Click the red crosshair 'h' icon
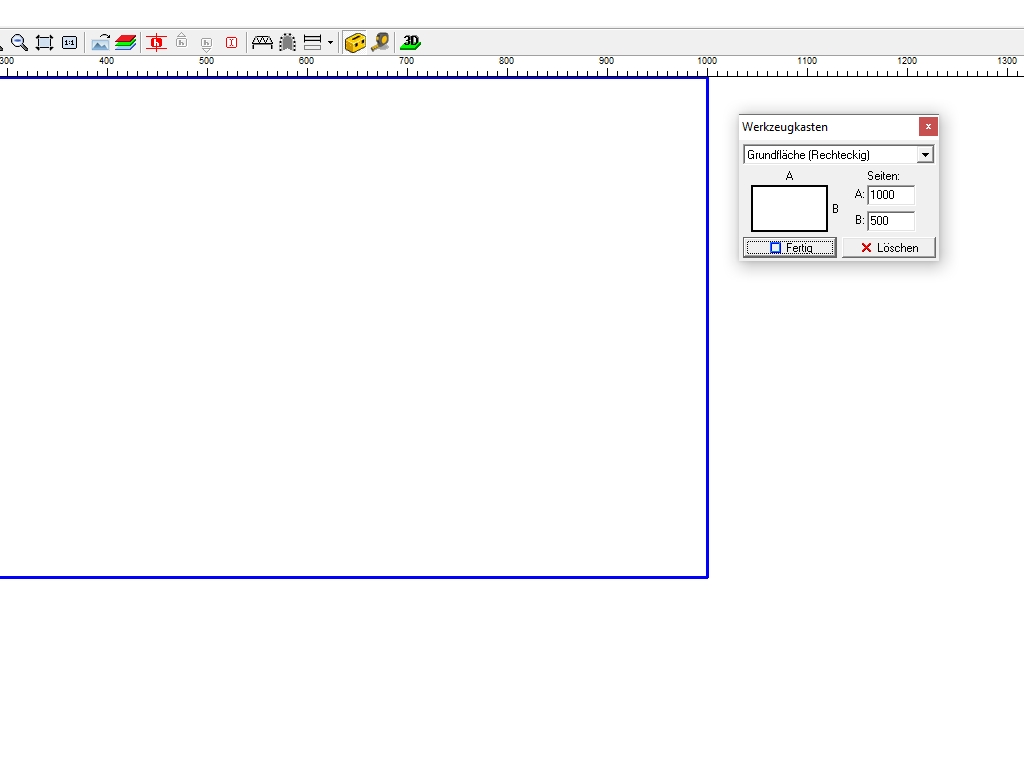This screenshot has height=768, width=1024. coord(156,42)
